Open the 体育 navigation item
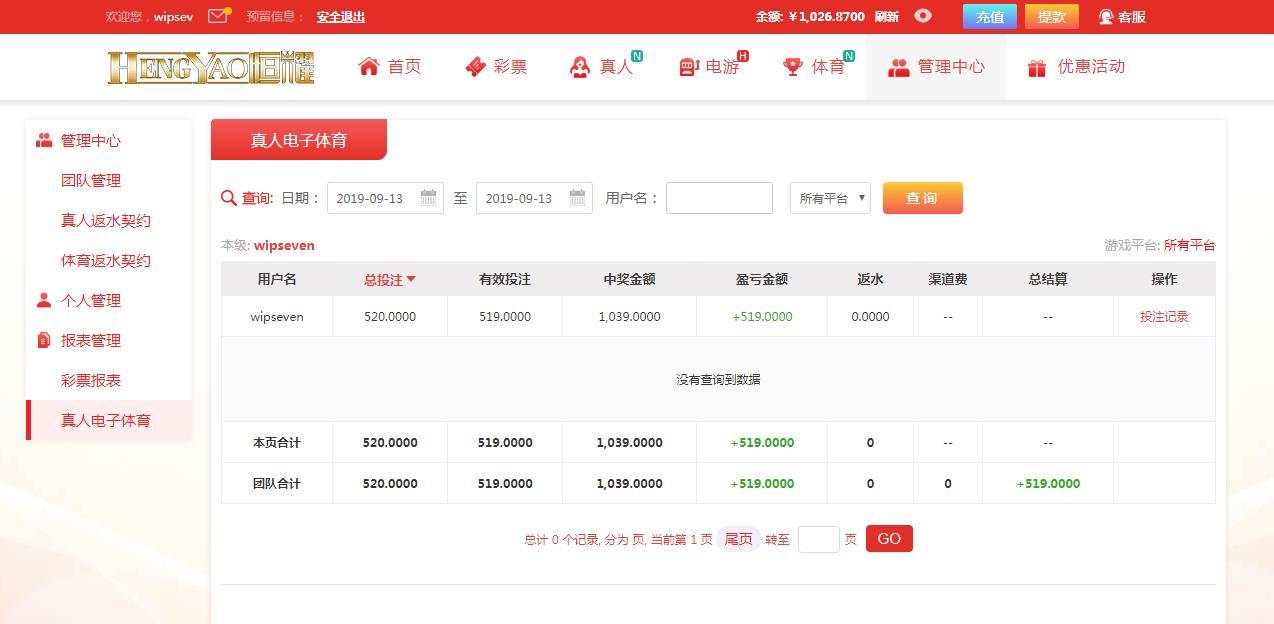 [816, 67]
